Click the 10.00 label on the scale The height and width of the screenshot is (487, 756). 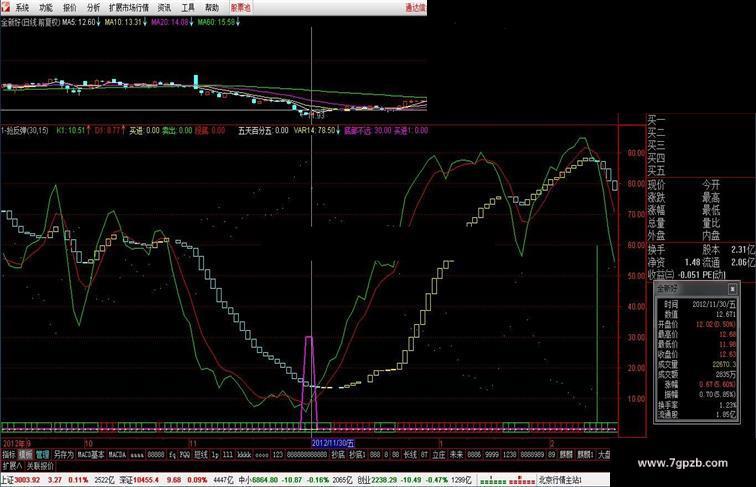point(636,399)
